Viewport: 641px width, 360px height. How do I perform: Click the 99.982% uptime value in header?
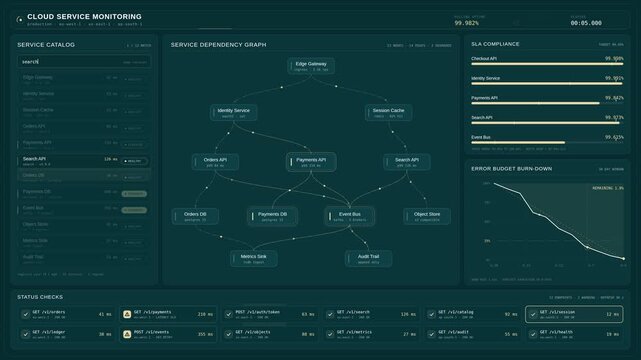pos(466,23)
